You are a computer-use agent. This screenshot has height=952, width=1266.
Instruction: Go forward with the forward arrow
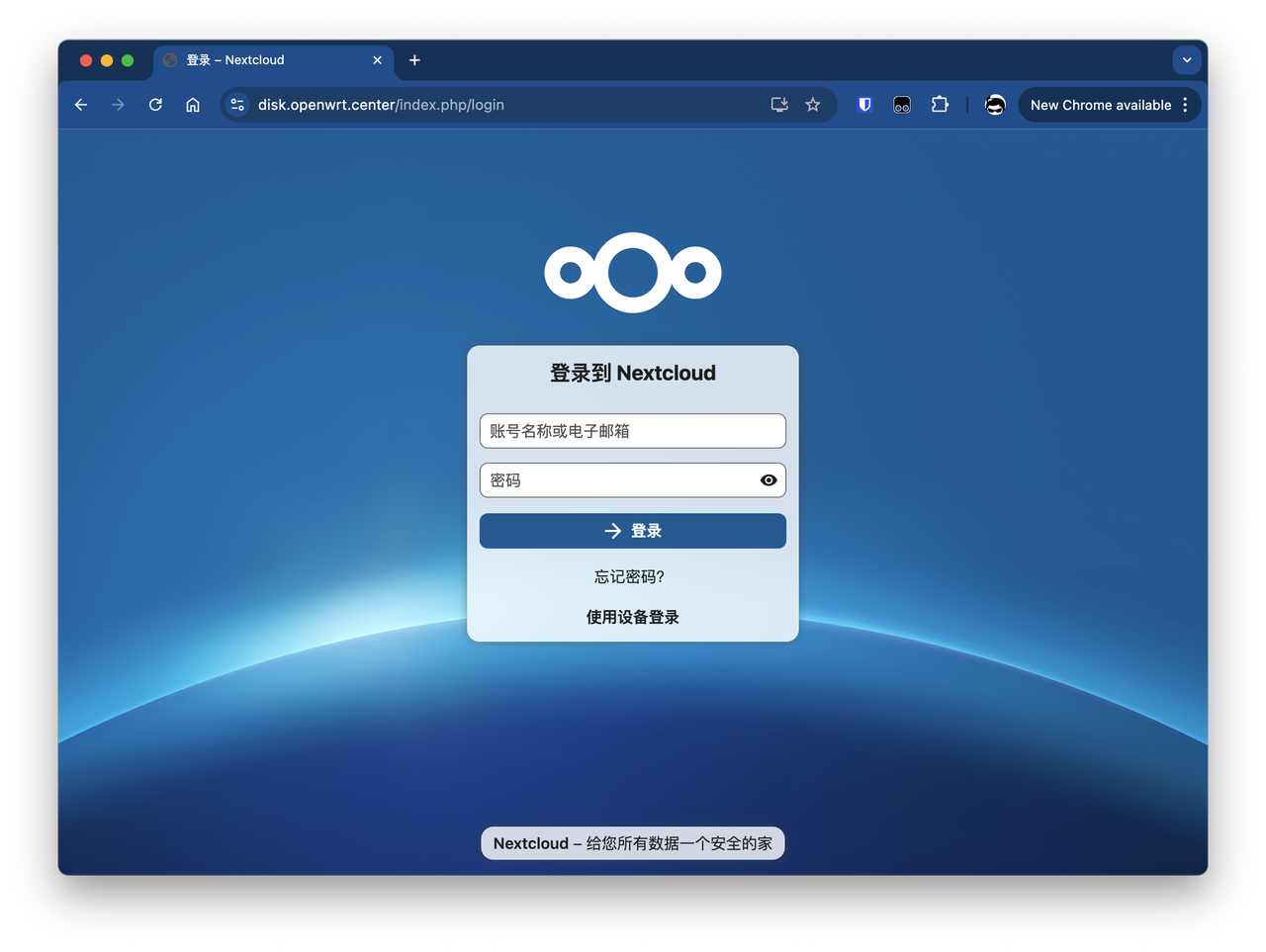coord(118,105)
